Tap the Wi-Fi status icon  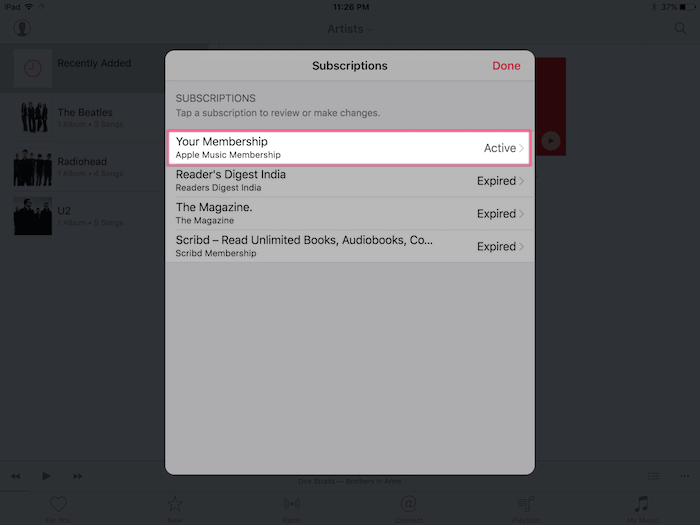[x=29, y=7]
